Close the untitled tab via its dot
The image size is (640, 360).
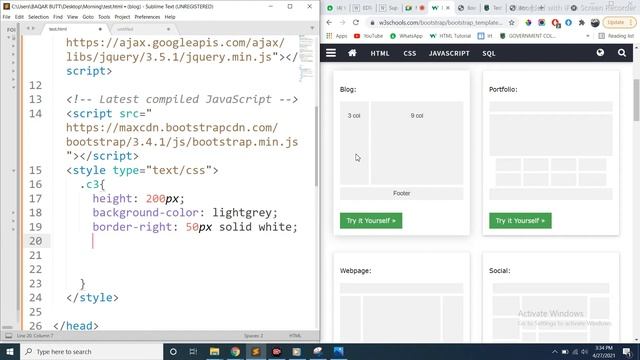168,29
